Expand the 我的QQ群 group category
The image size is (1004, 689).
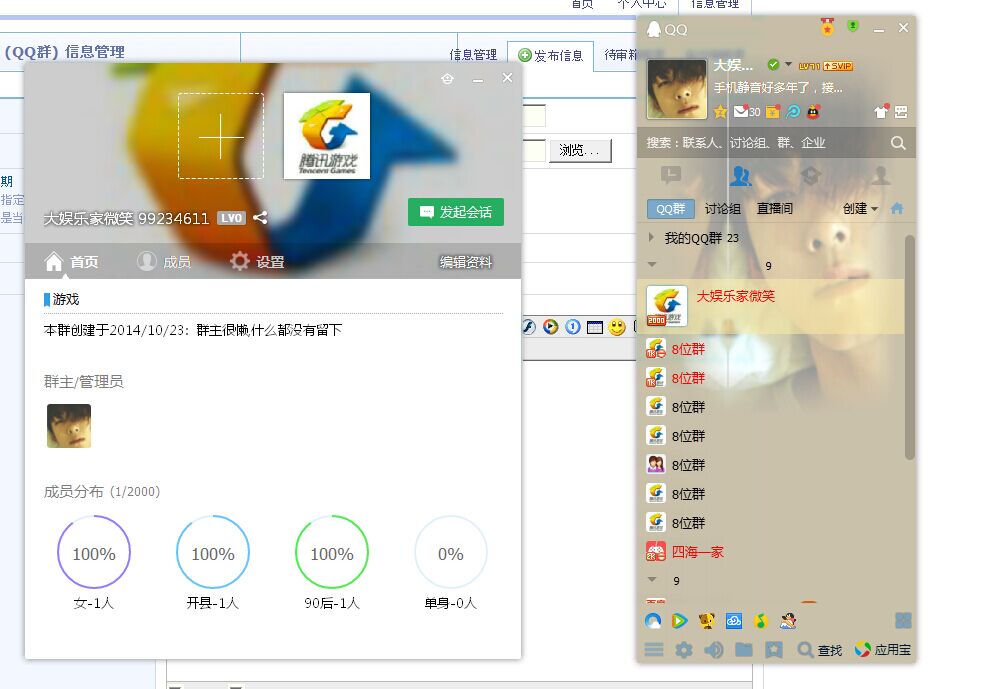[651, 238]
